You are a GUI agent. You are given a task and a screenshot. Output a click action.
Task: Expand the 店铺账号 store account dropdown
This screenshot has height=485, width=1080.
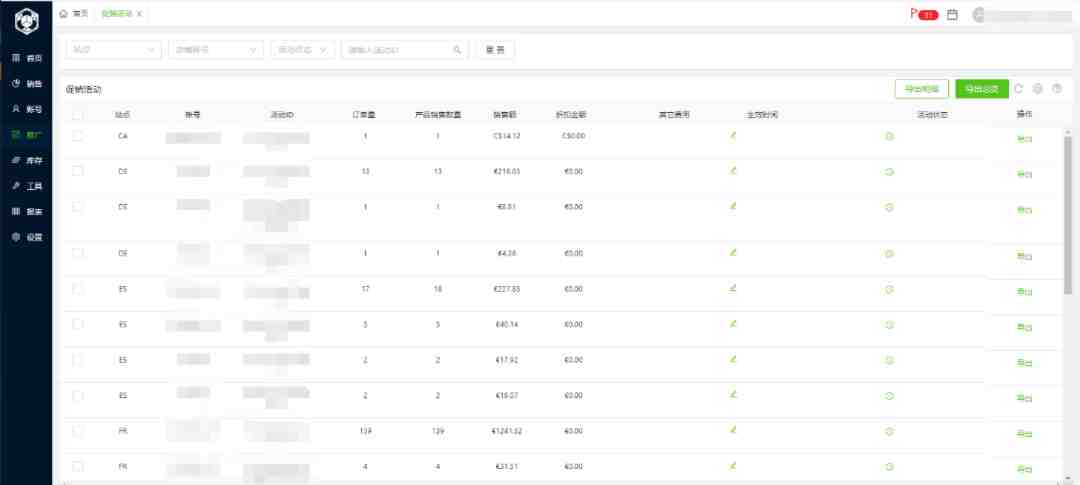click(x=216, y=50)
